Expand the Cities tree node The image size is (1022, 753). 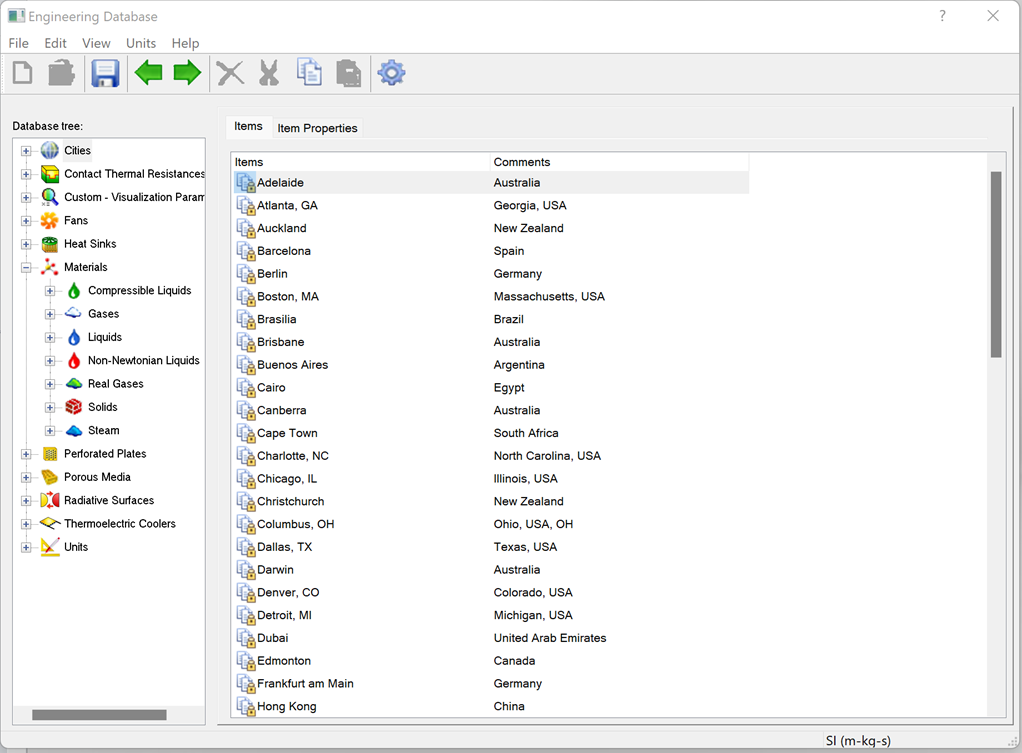point(26,151)
